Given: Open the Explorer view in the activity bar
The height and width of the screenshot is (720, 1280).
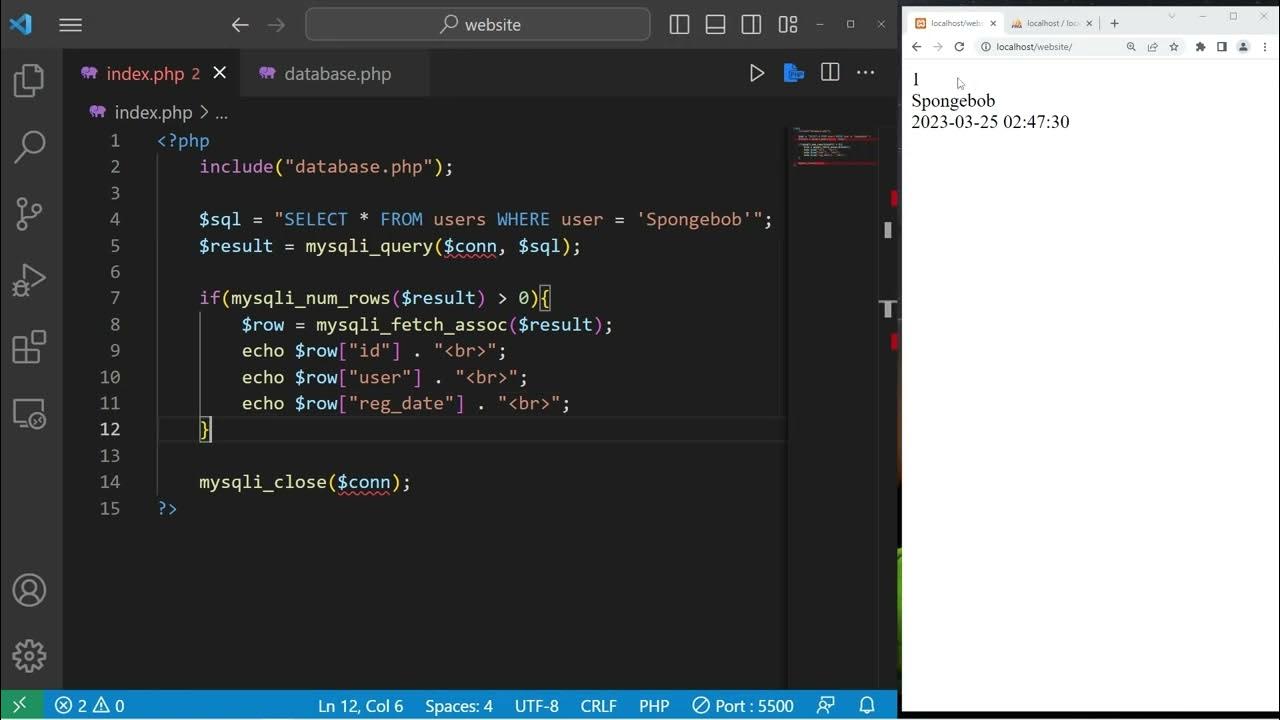Looking at the screenshot, I should click(29, 80).
